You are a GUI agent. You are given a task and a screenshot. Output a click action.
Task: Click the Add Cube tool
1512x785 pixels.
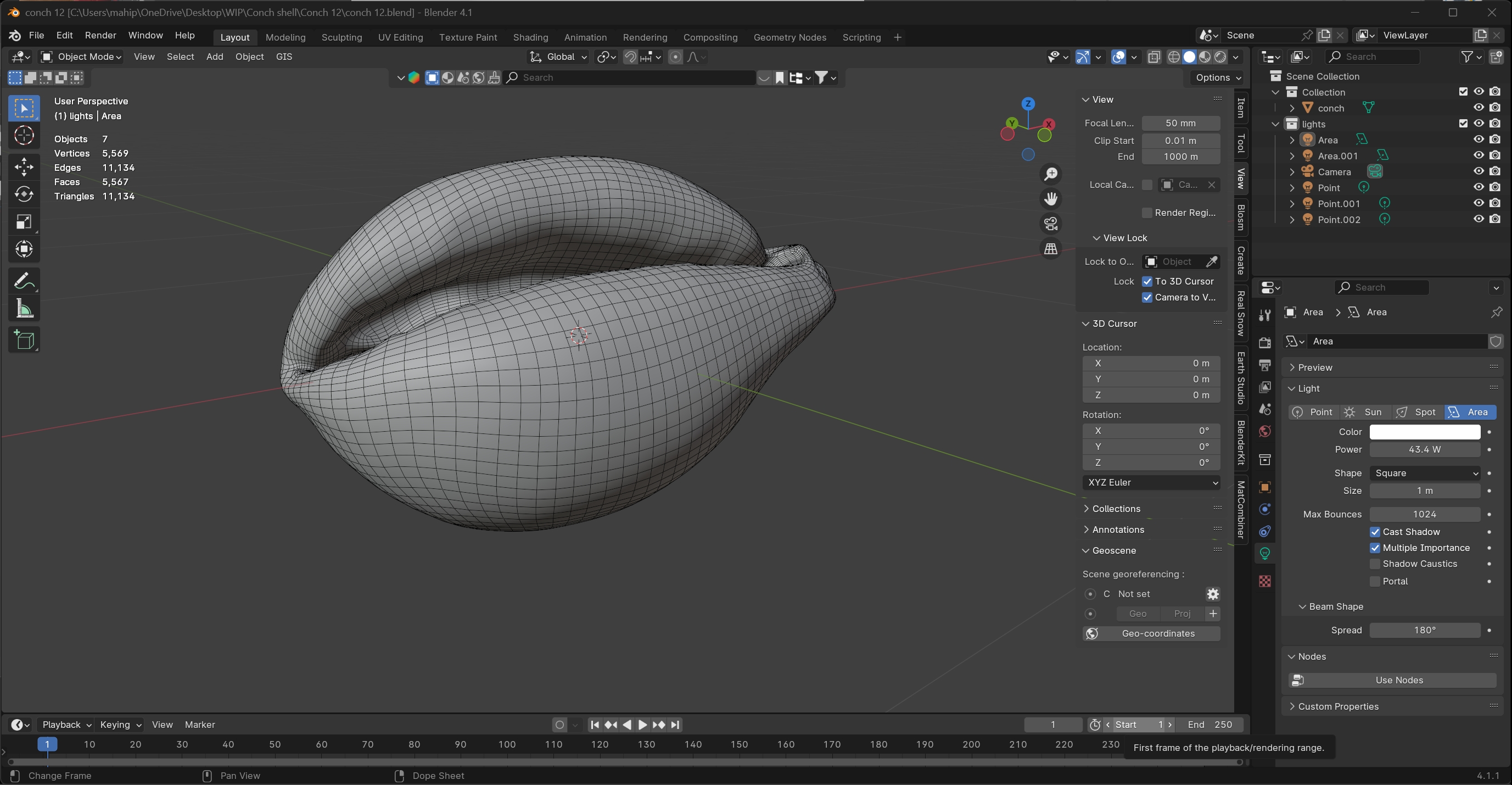24,340
